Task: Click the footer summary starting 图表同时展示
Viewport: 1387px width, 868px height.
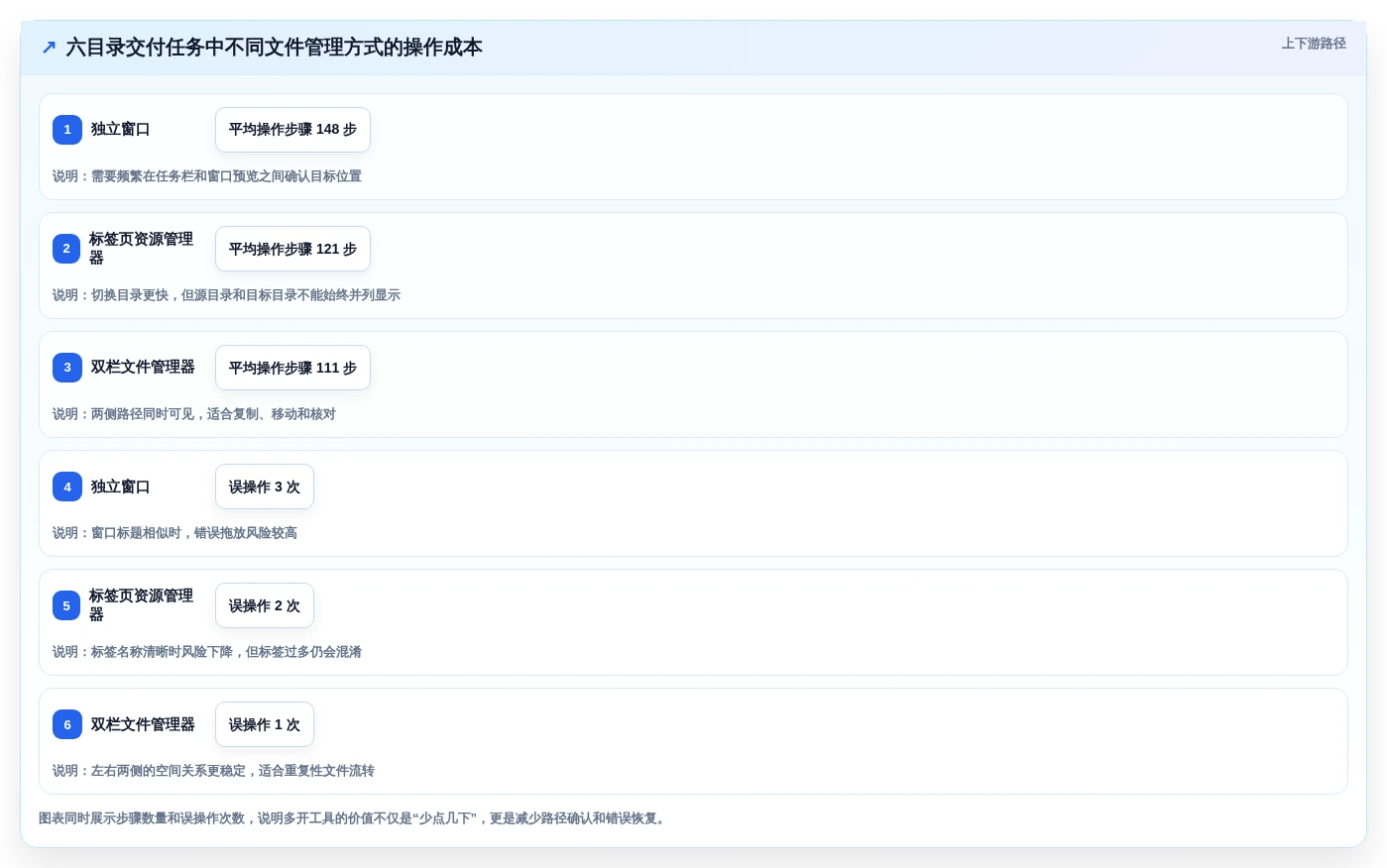Action: coord(355,818)
